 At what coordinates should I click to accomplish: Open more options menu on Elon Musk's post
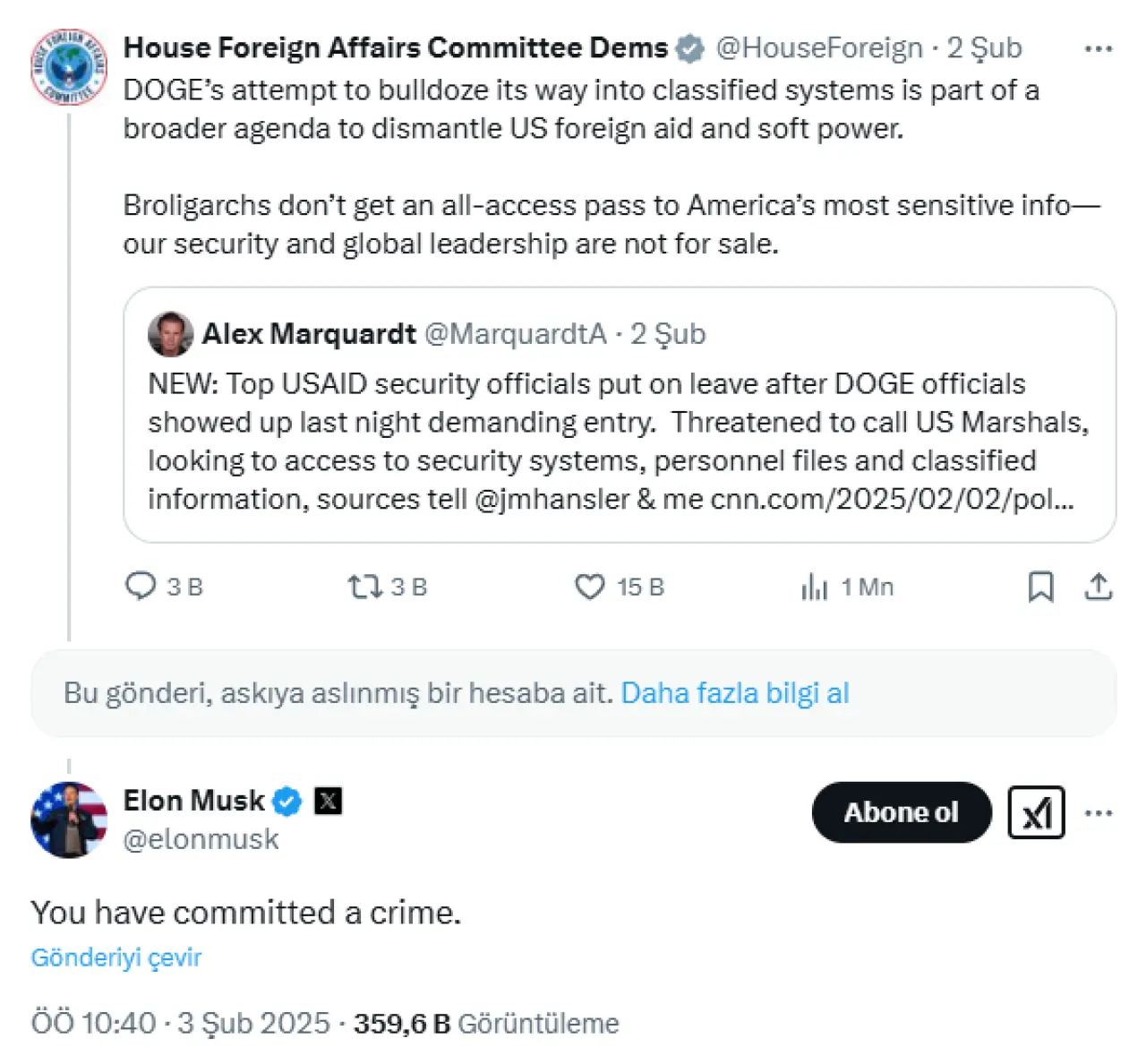click(x=1098, y=812)
